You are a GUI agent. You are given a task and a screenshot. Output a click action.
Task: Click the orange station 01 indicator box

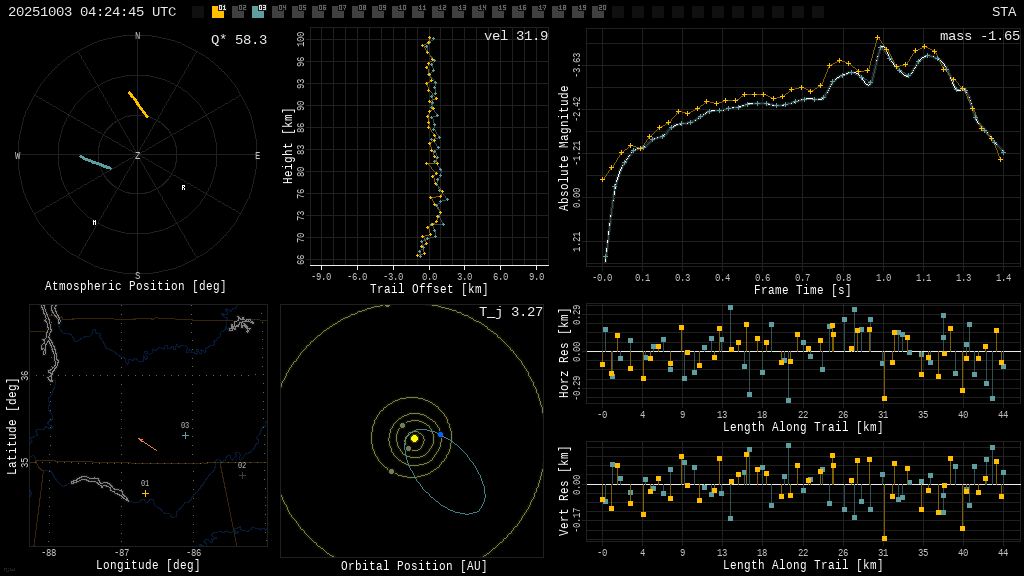[x=218, y=12]
